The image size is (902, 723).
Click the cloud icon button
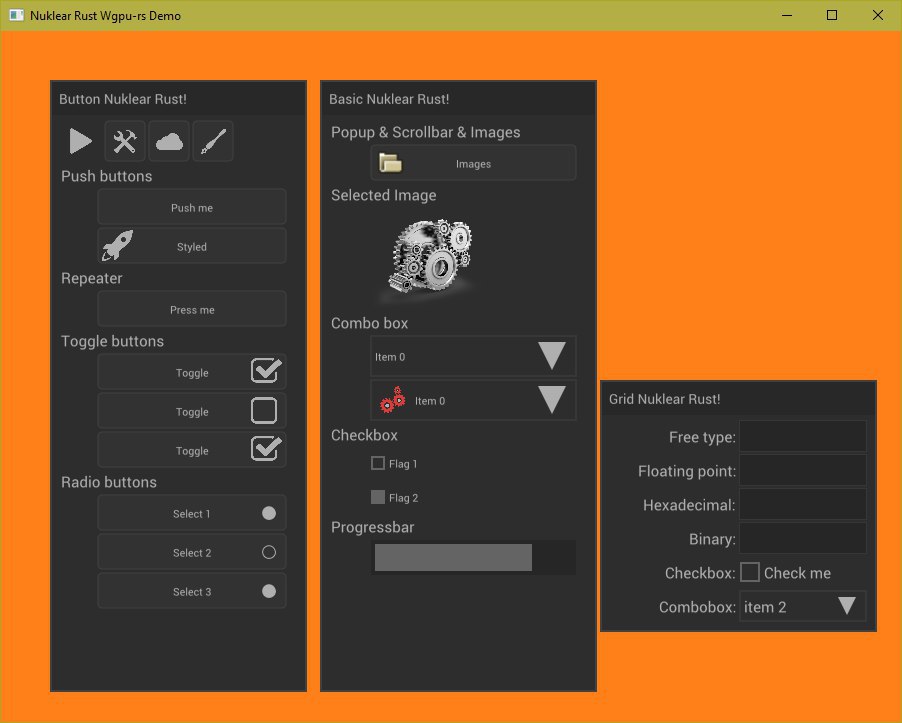[169, 141]
